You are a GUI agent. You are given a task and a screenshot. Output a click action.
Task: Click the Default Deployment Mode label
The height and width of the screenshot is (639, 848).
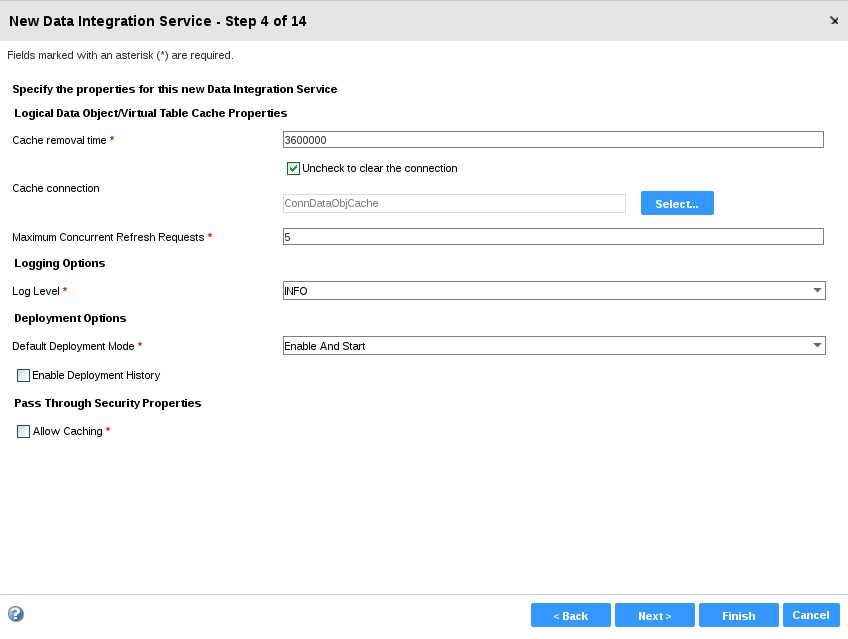(x=73, y=346)
